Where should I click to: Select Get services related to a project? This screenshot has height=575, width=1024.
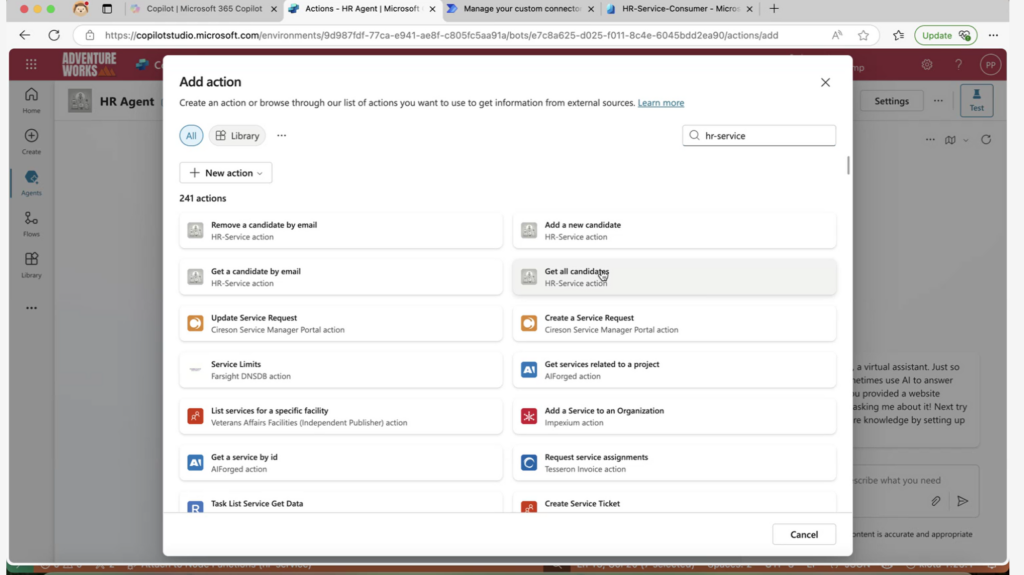point(674,369)
